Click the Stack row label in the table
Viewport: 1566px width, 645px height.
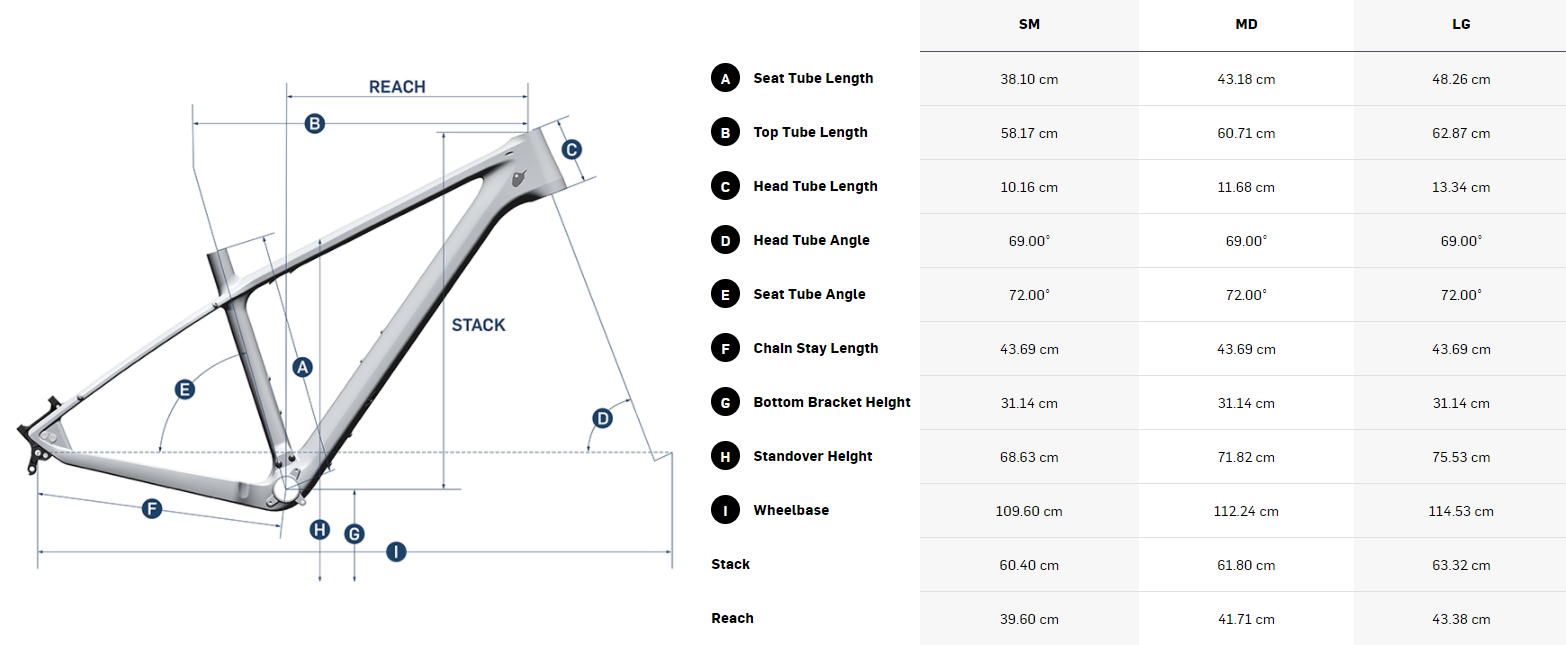point(731,564)
